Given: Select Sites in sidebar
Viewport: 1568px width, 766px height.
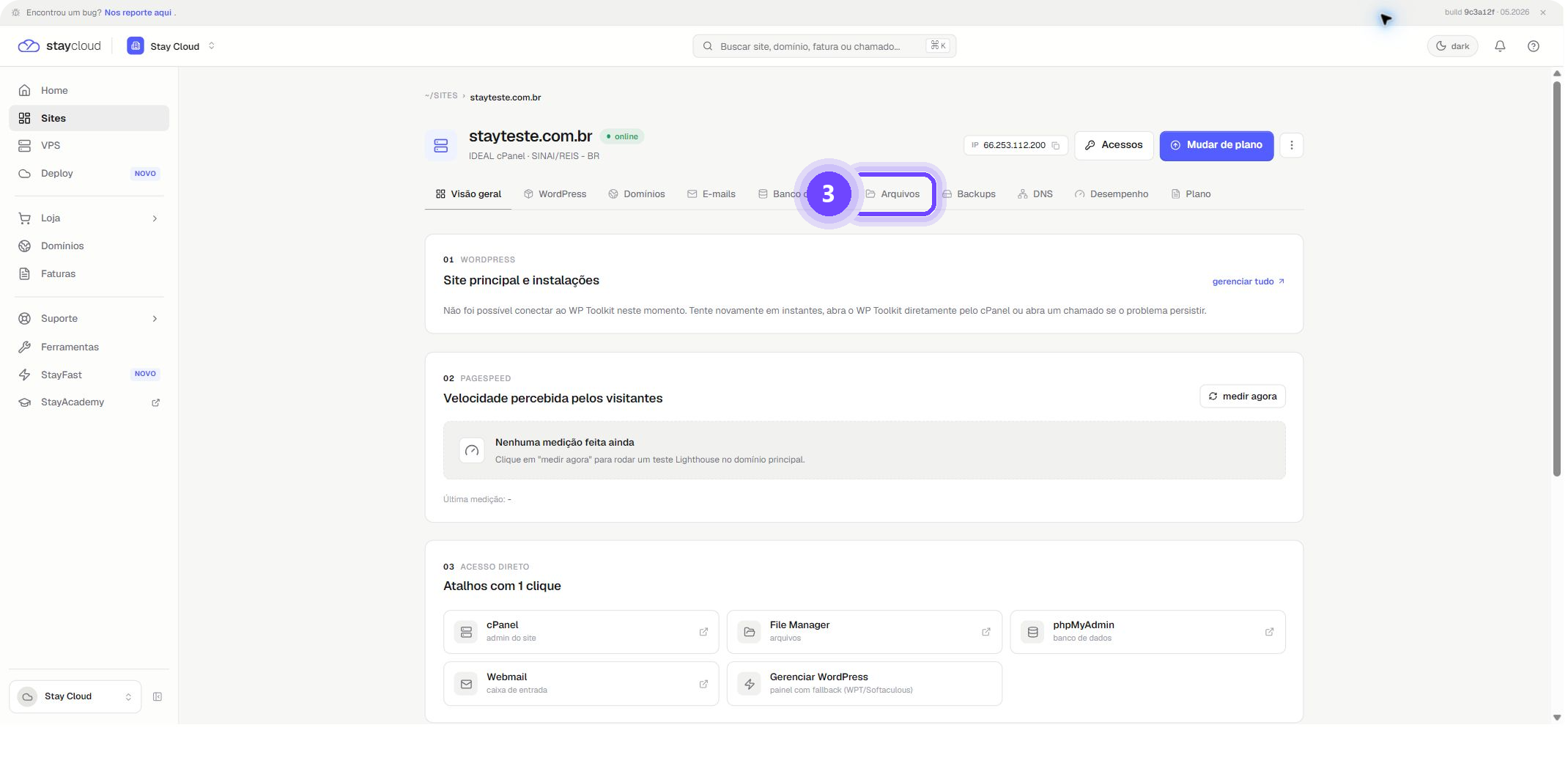Looking at the screenshot, I should click(x=89, y=118).
